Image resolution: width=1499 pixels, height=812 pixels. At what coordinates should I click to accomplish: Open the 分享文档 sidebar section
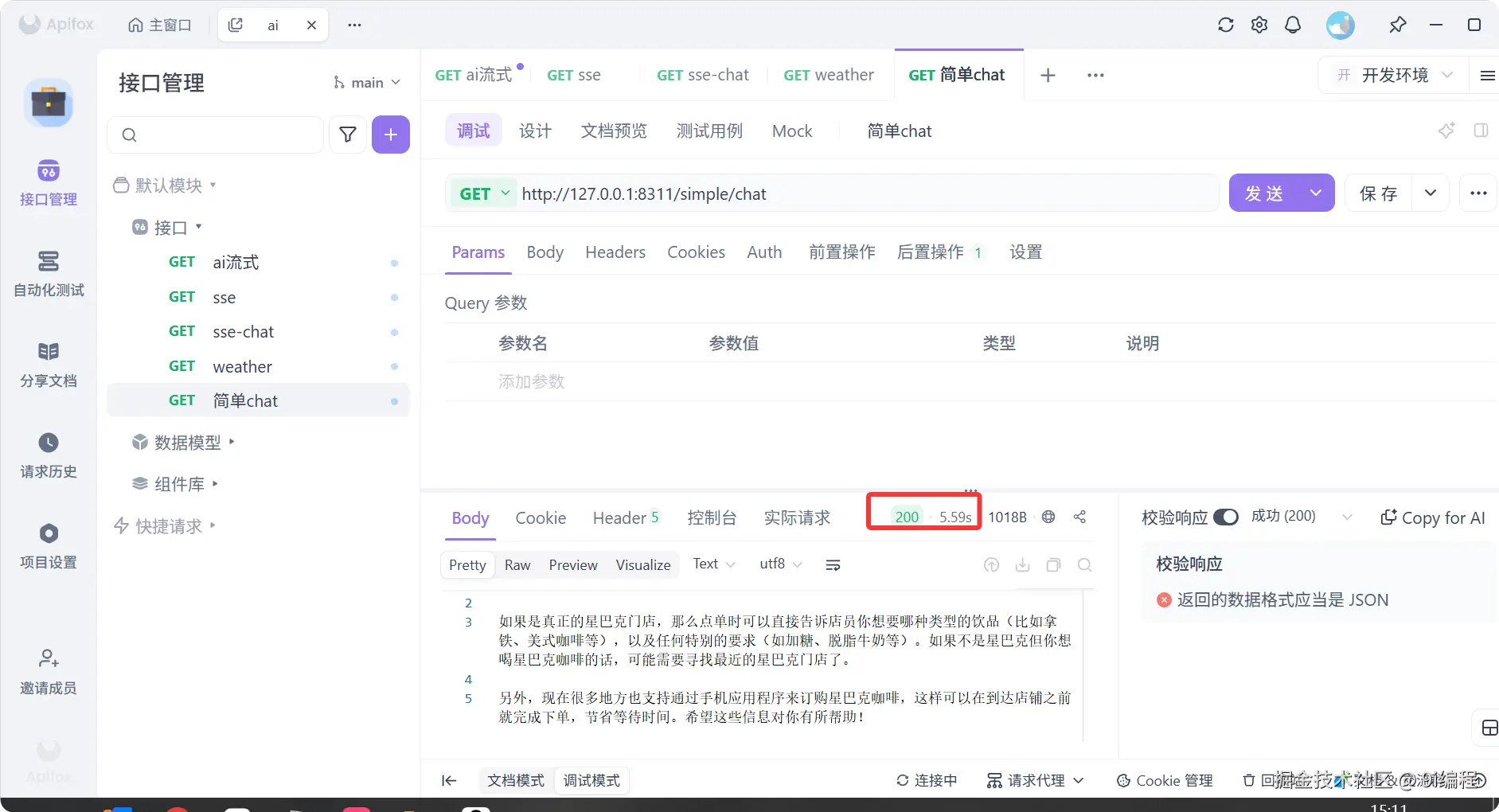point(48,365)
